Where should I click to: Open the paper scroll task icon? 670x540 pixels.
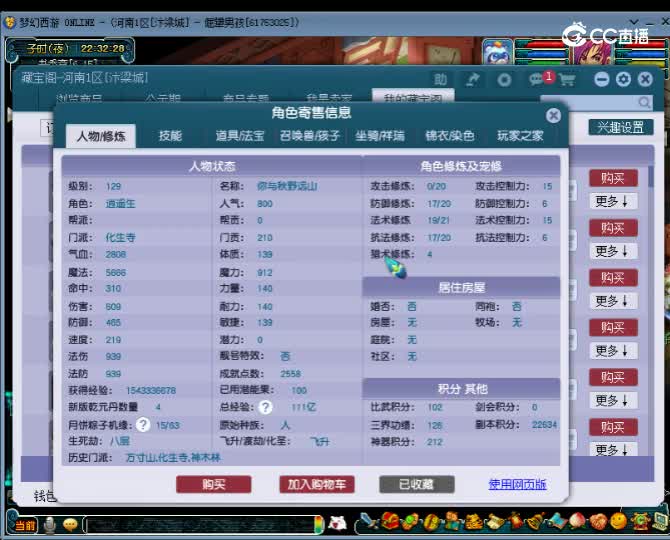point(494,521)
